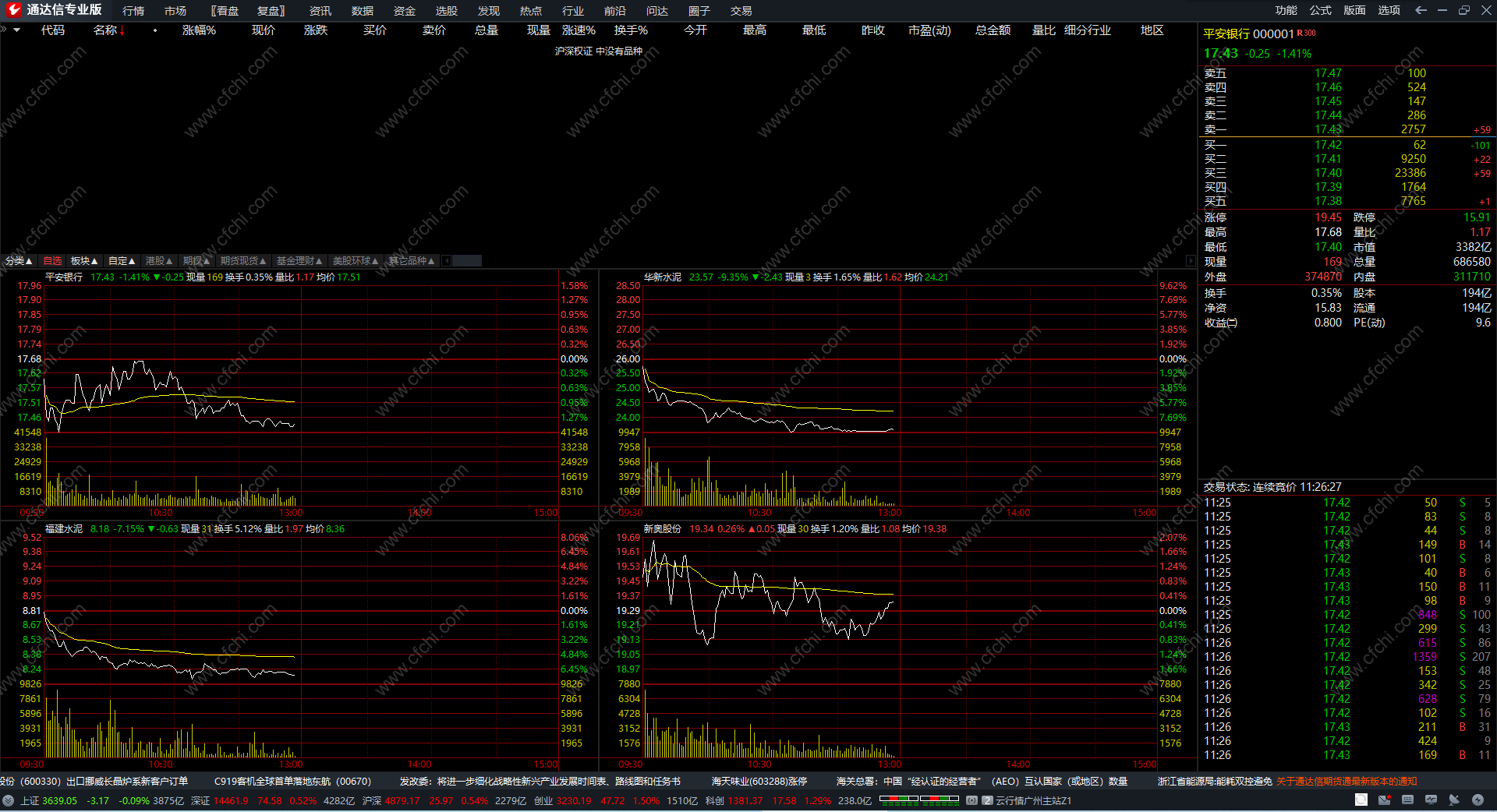Image resolution: width=1497 pixels, height=812 pixels.
Task: Sort by 市盈(动) column header
Action: [x=929, y=30]
